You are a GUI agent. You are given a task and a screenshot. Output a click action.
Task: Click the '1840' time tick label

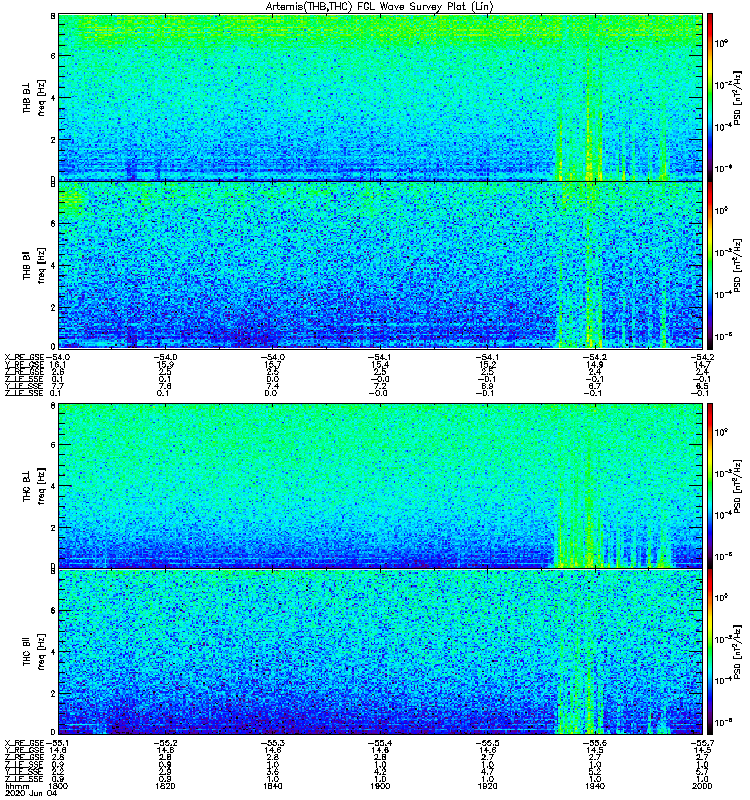click(273, 786)
